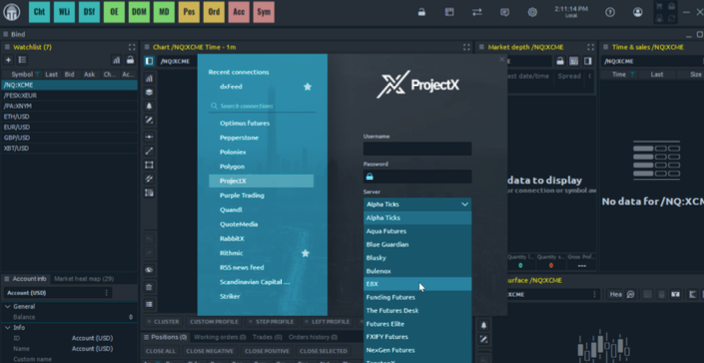
Task: Click the alert bell icon in chart sidebar
Action: pos(150,106)
